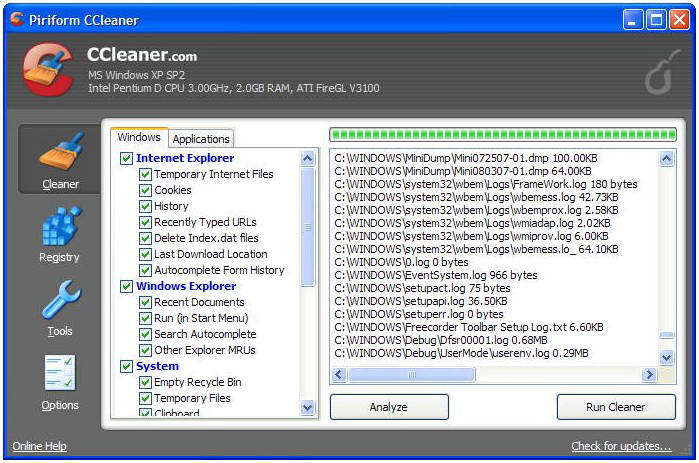
Task: Select the Mini080307-01.dmp result line
Action: [x=463, y=171]
